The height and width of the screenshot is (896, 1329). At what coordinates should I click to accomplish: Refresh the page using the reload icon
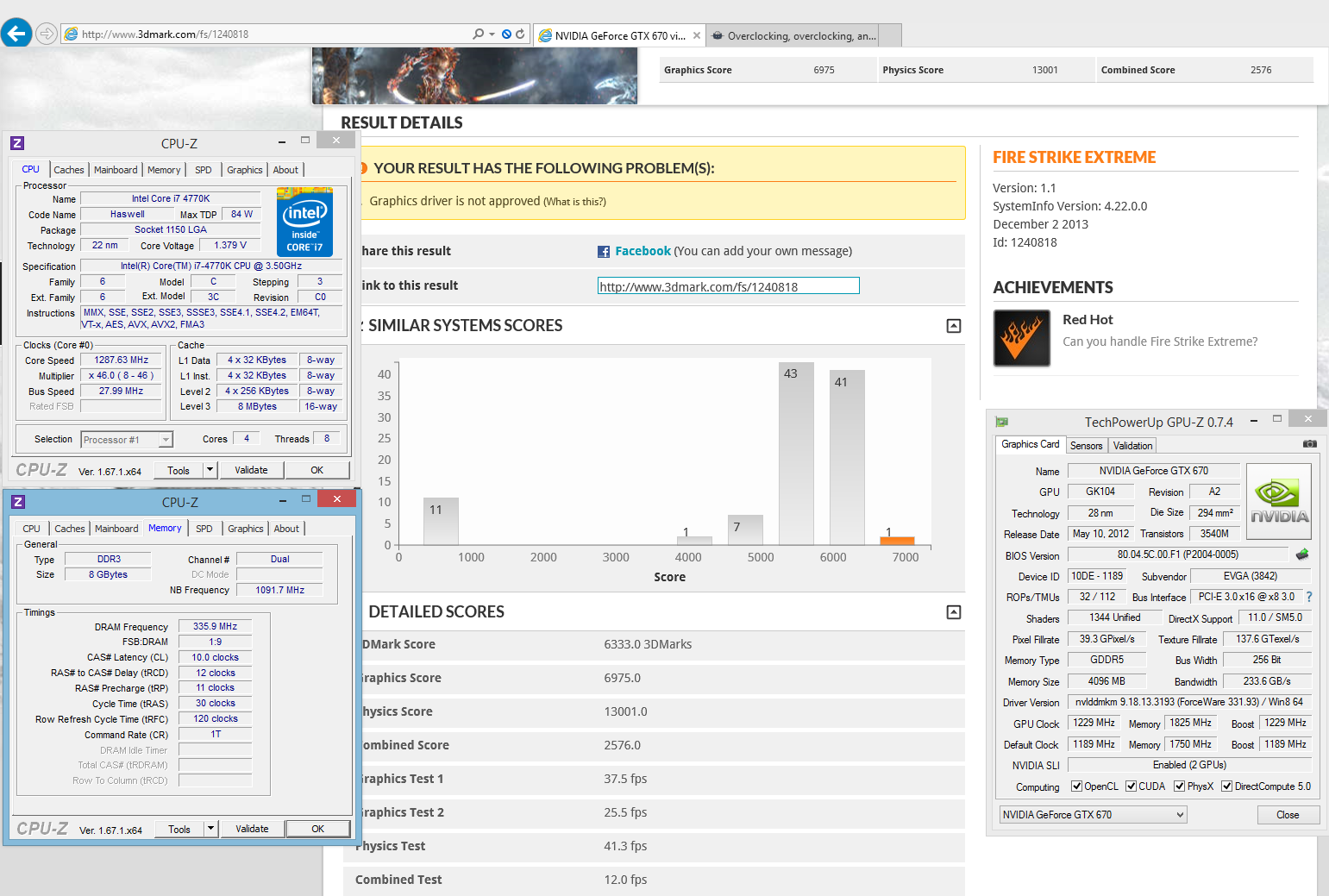click(x=520, y=34)
